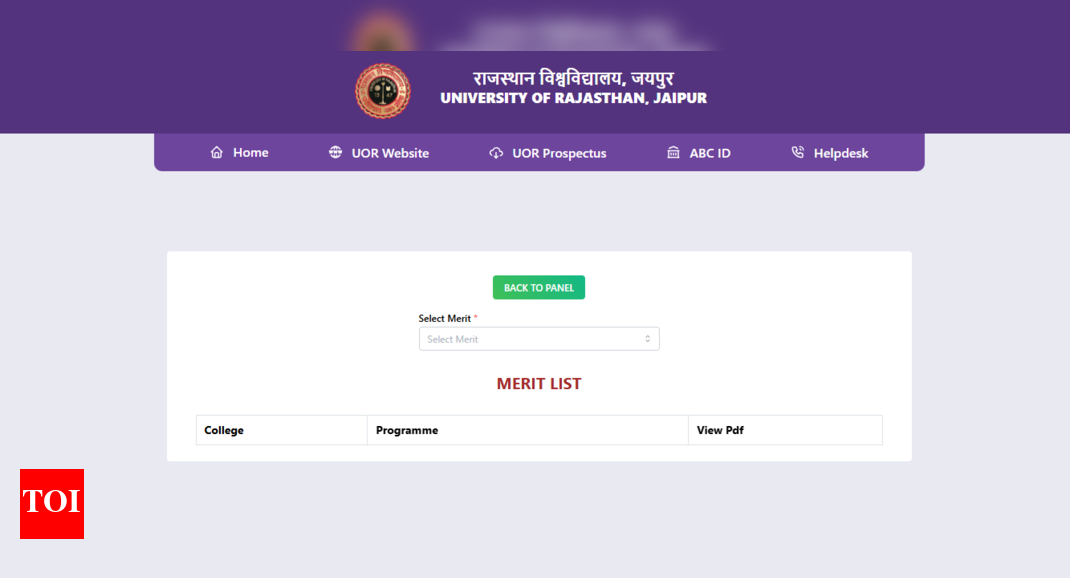Click the phone icon next to Helpdesk
This screenshot has height=578, width=1070.
click(797, 153)
